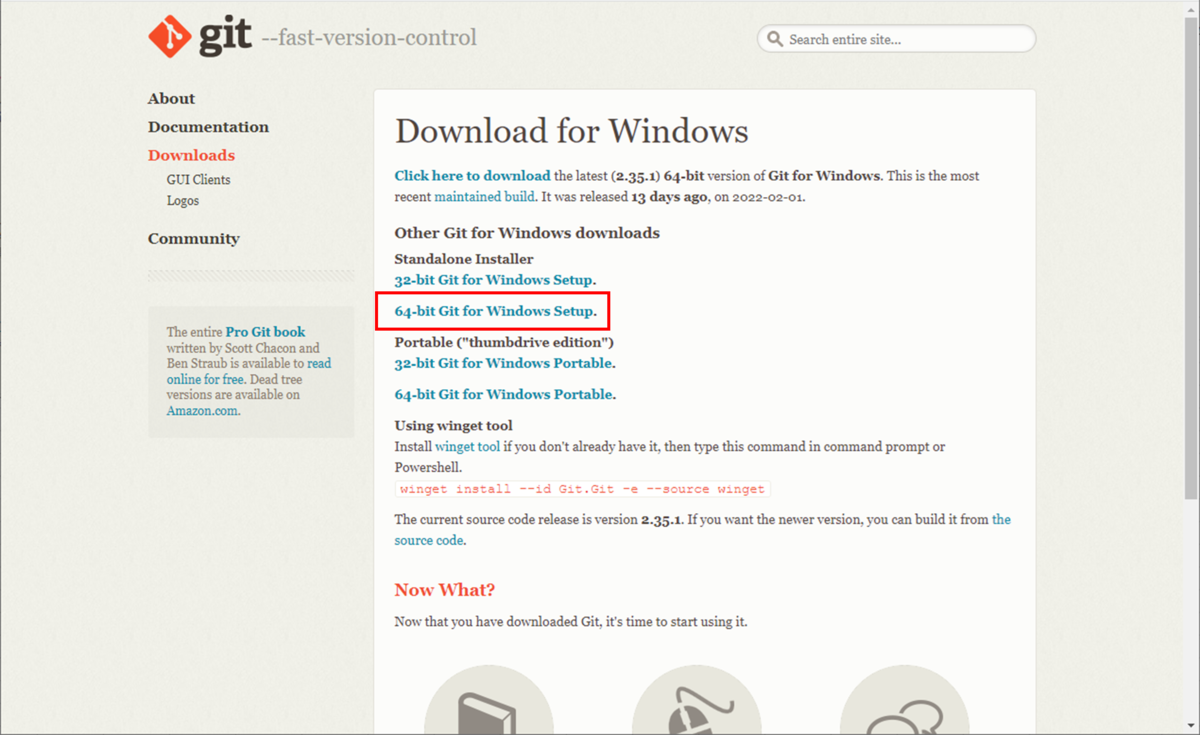Download 32-bit Git for Windows Setup
The image size is (1200, 735).
click(494, 280)
